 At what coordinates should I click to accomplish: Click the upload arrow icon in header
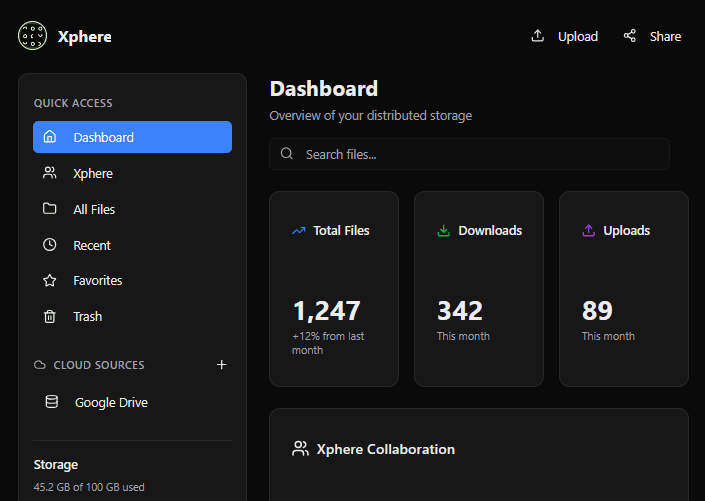[x=538, y=36]
